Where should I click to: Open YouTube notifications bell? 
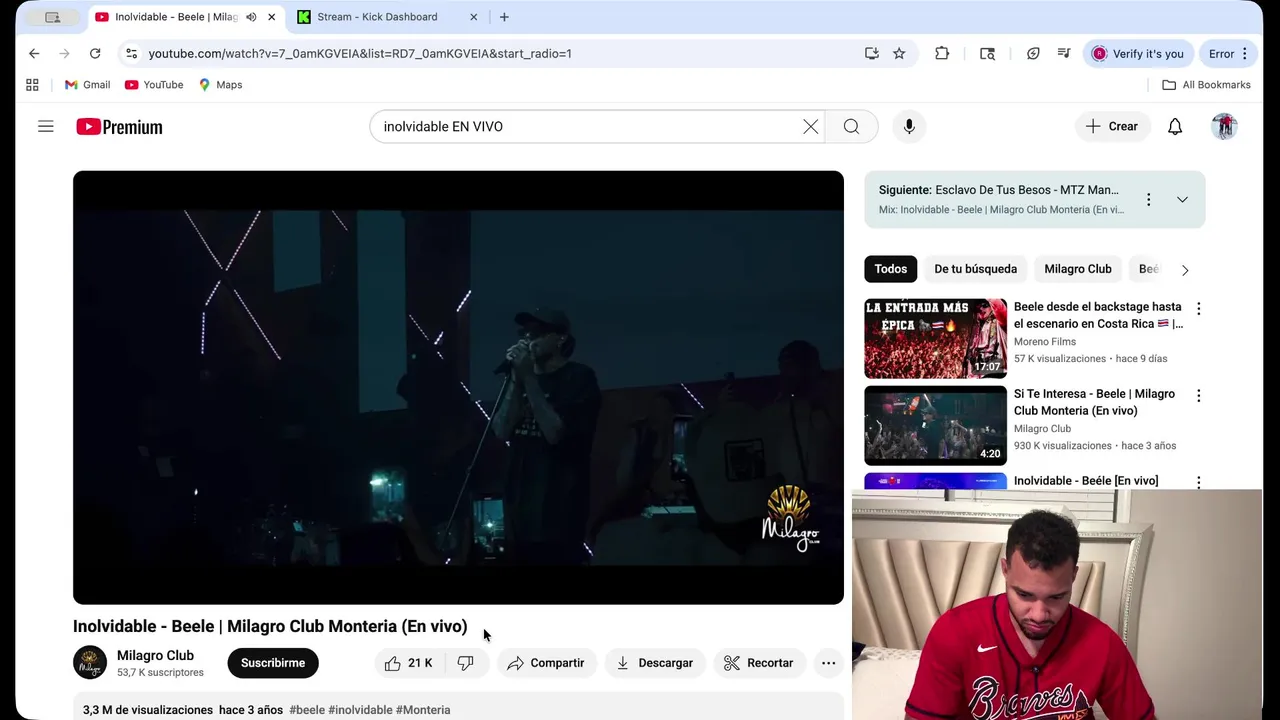[1175, 126]
